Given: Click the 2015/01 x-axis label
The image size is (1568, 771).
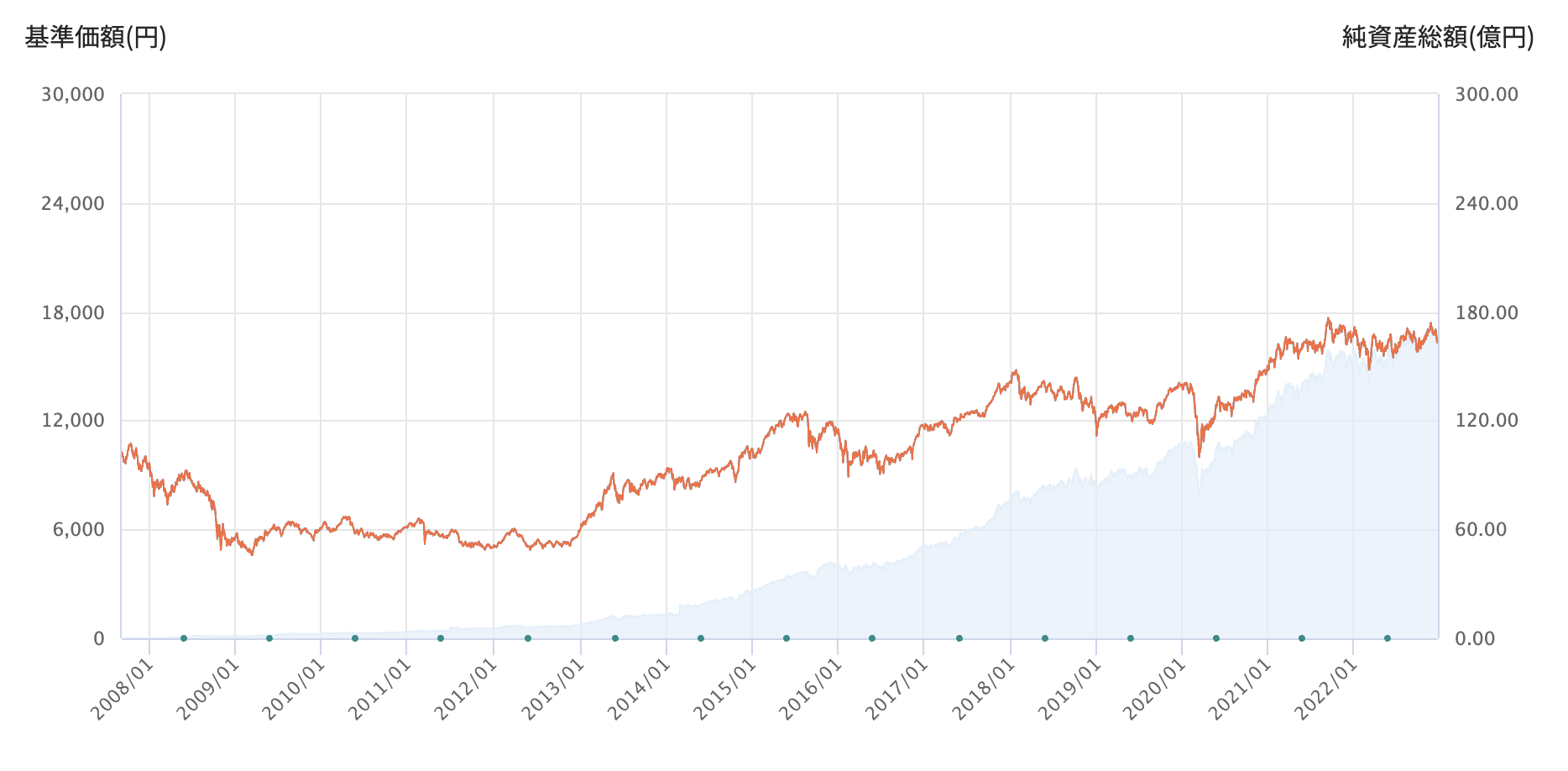Looking at the screenshot, I should (727, 690).
